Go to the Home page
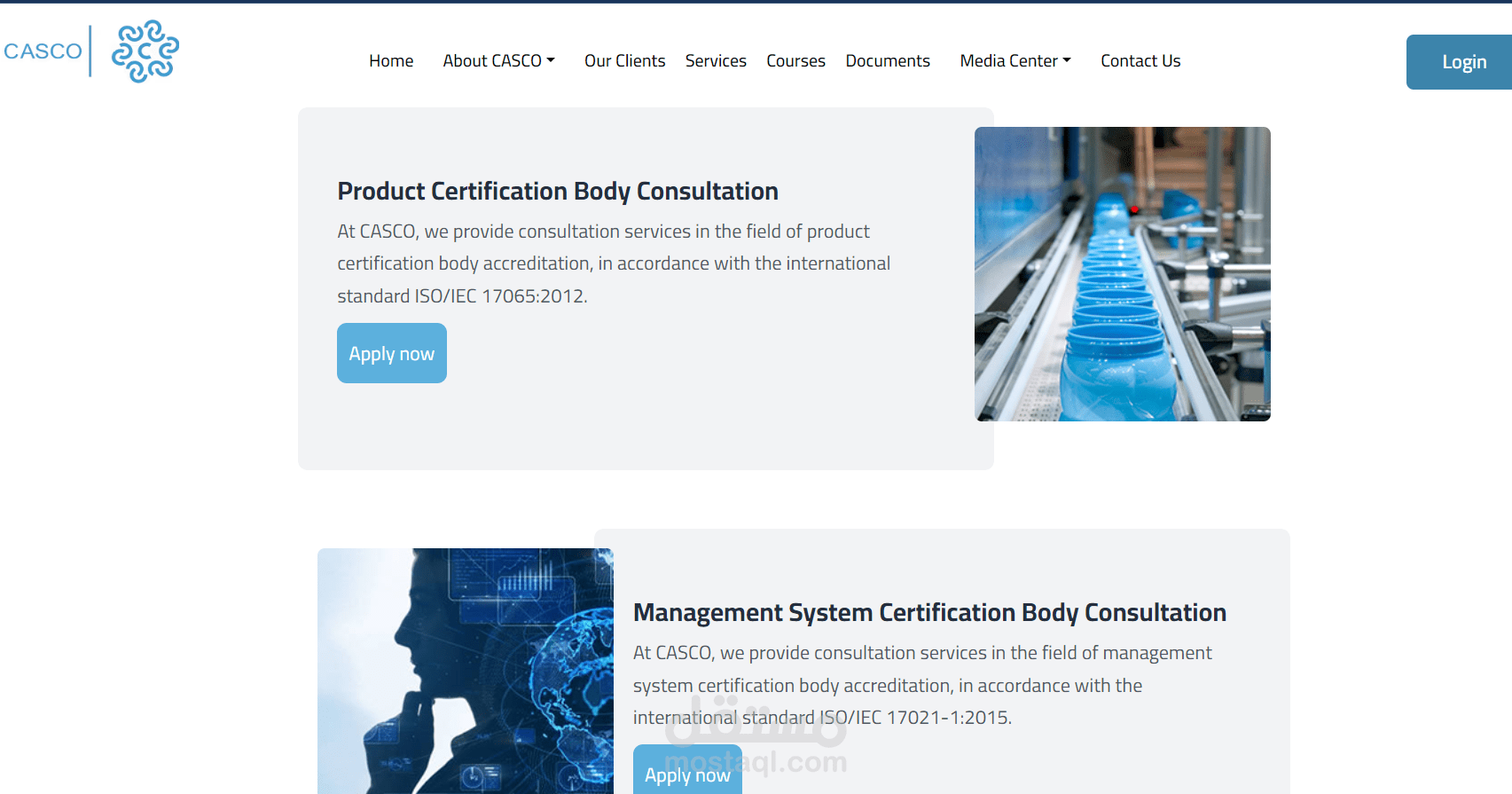Image resolution: width=1512 pixels, height=794 pixels. (391, 61)
